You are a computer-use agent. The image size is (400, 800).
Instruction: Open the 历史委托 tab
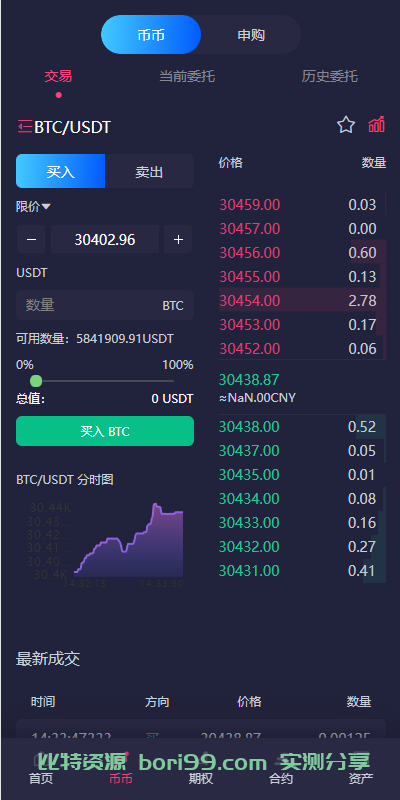coord(330,77)
